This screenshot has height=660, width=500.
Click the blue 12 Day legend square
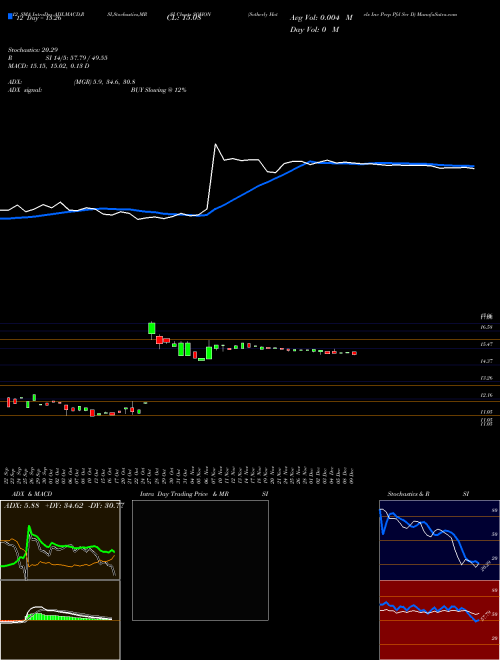[10, 16]
